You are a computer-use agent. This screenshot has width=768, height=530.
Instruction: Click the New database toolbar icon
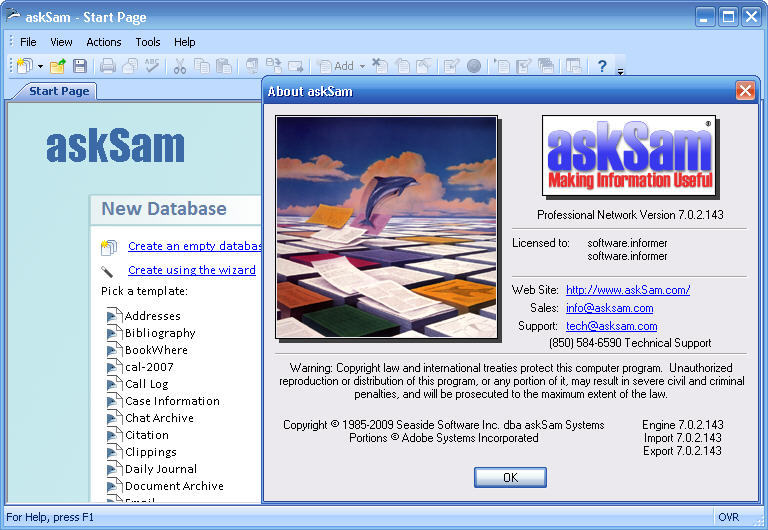pyautogui.click(x=24, y=66)
